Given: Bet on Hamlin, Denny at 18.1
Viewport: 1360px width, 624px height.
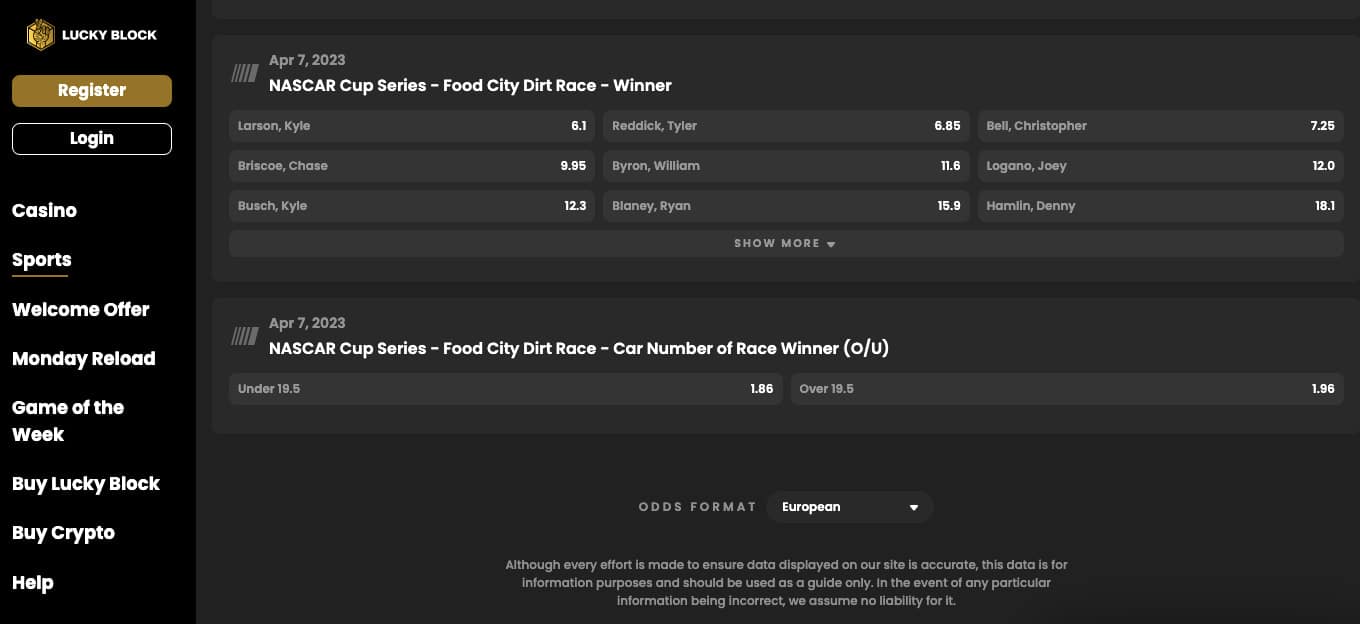Looking at the screenshot, I should tap(1160, 206).
